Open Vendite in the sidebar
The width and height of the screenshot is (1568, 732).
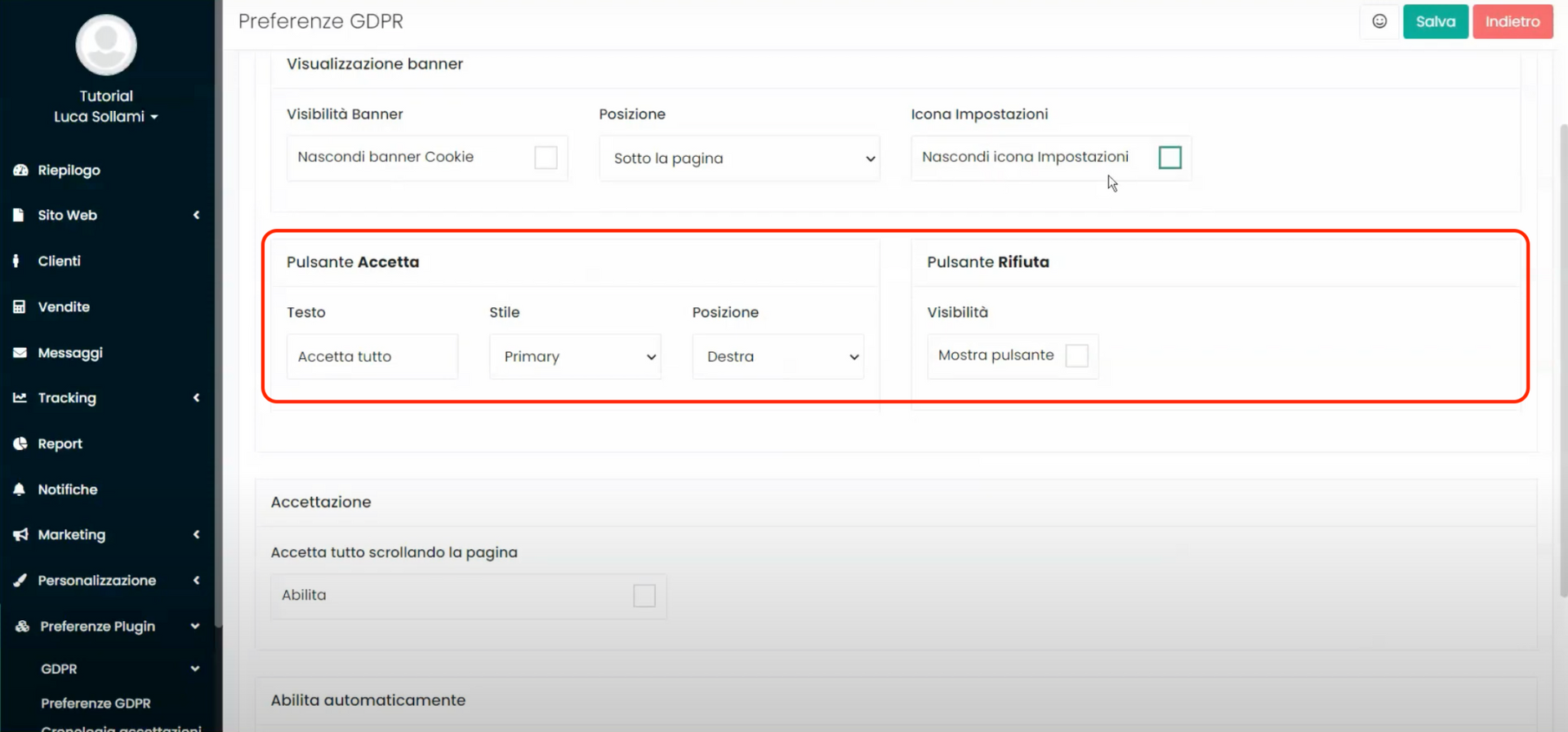[64, 306]
